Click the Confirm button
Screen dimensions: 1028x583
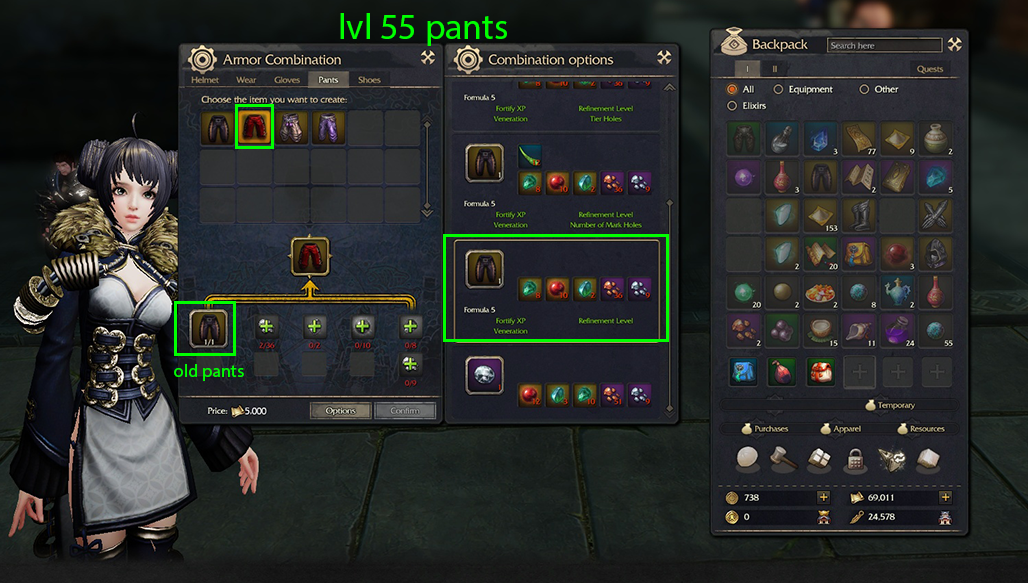(x=405, y=411)
